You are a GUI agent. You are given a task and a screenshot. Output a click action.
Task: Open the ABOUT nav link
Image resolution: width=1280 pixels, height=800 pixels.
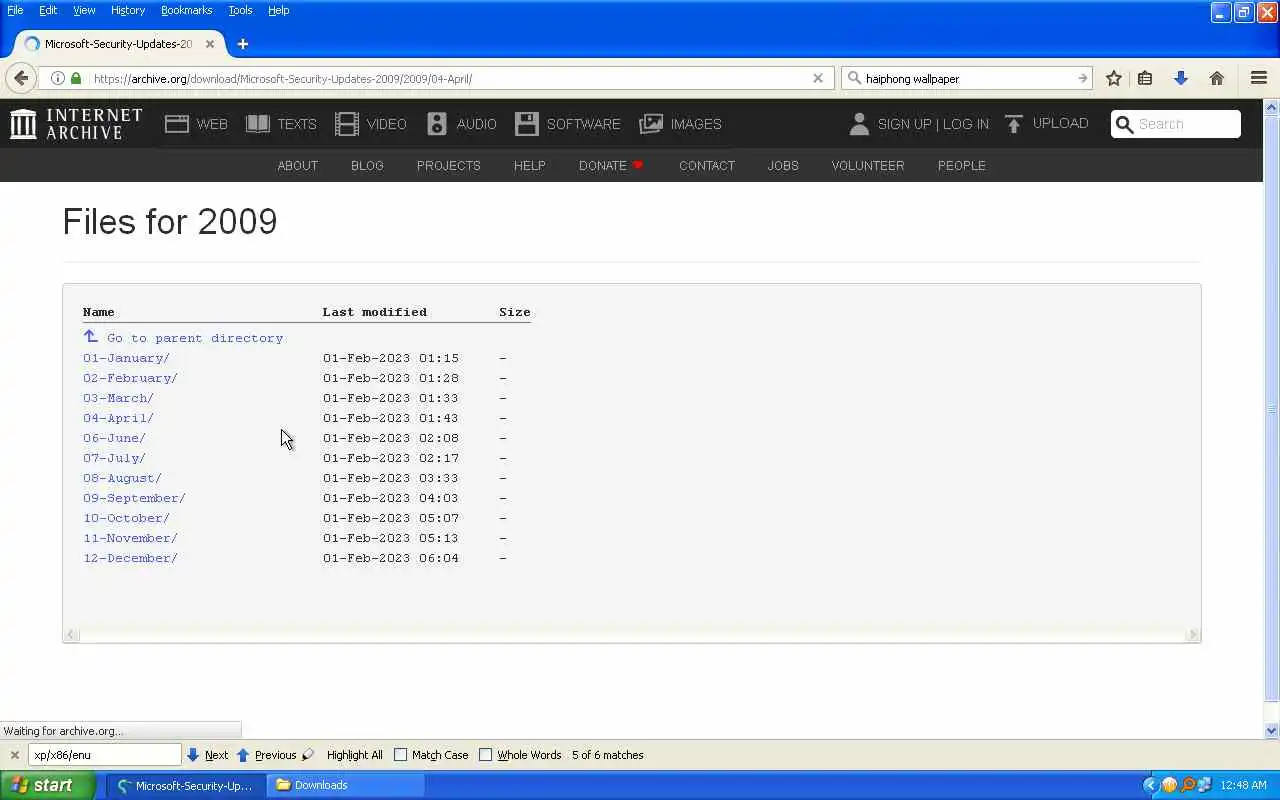[x=297, y=165]
